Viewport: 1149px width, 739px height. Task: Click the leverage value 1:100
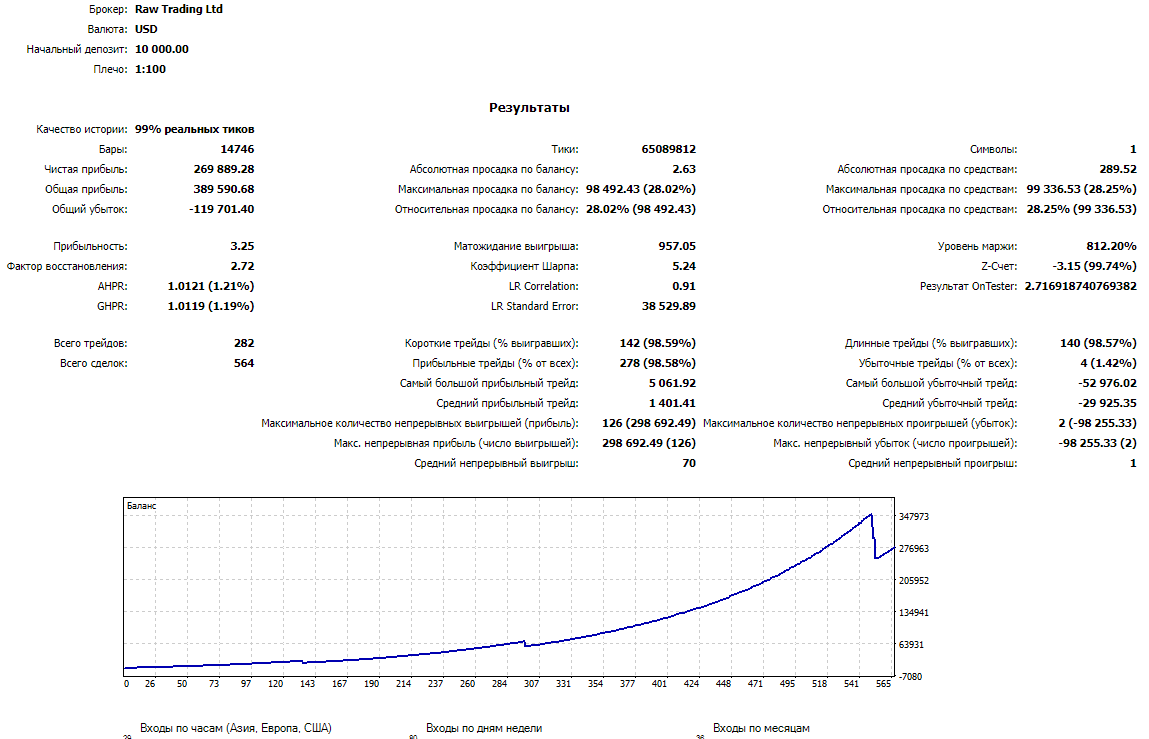(150, 69)
